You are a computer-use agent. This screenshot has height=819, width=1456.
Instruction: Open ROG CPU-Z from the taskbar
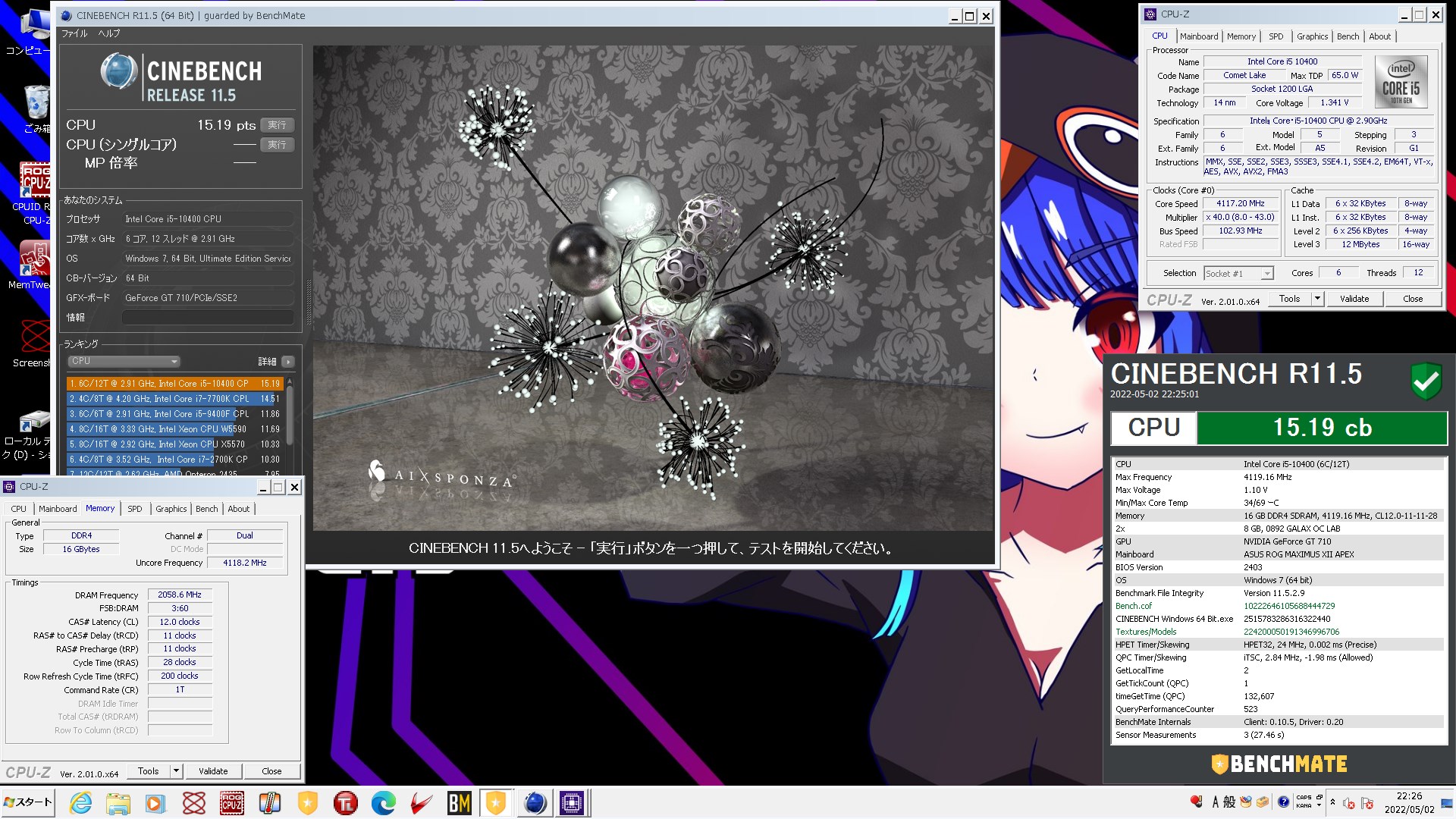coord(231,803)
